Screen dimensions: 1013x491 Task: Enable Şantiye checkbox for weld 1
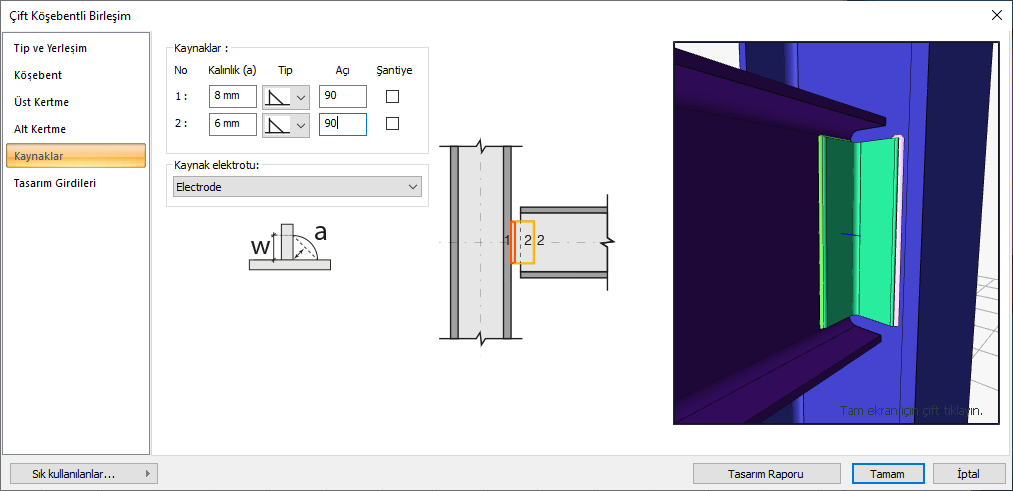pyautogui.click(x=393, y=97)
